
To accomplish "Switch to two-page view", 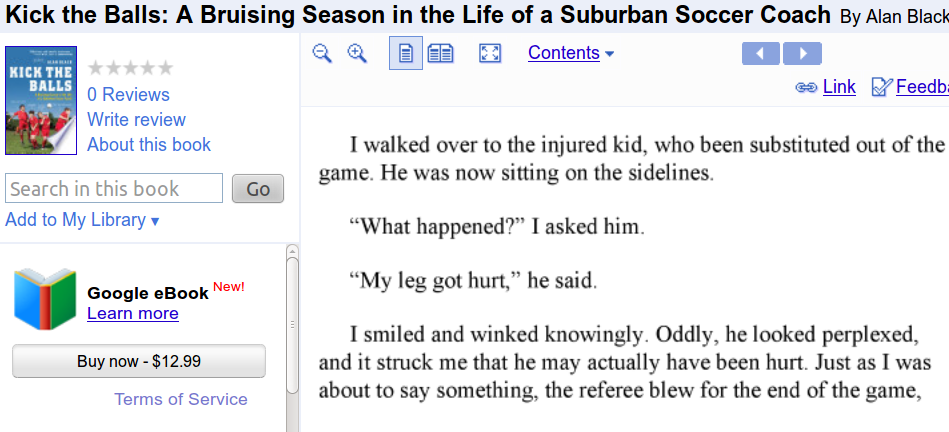I will 440,53.
